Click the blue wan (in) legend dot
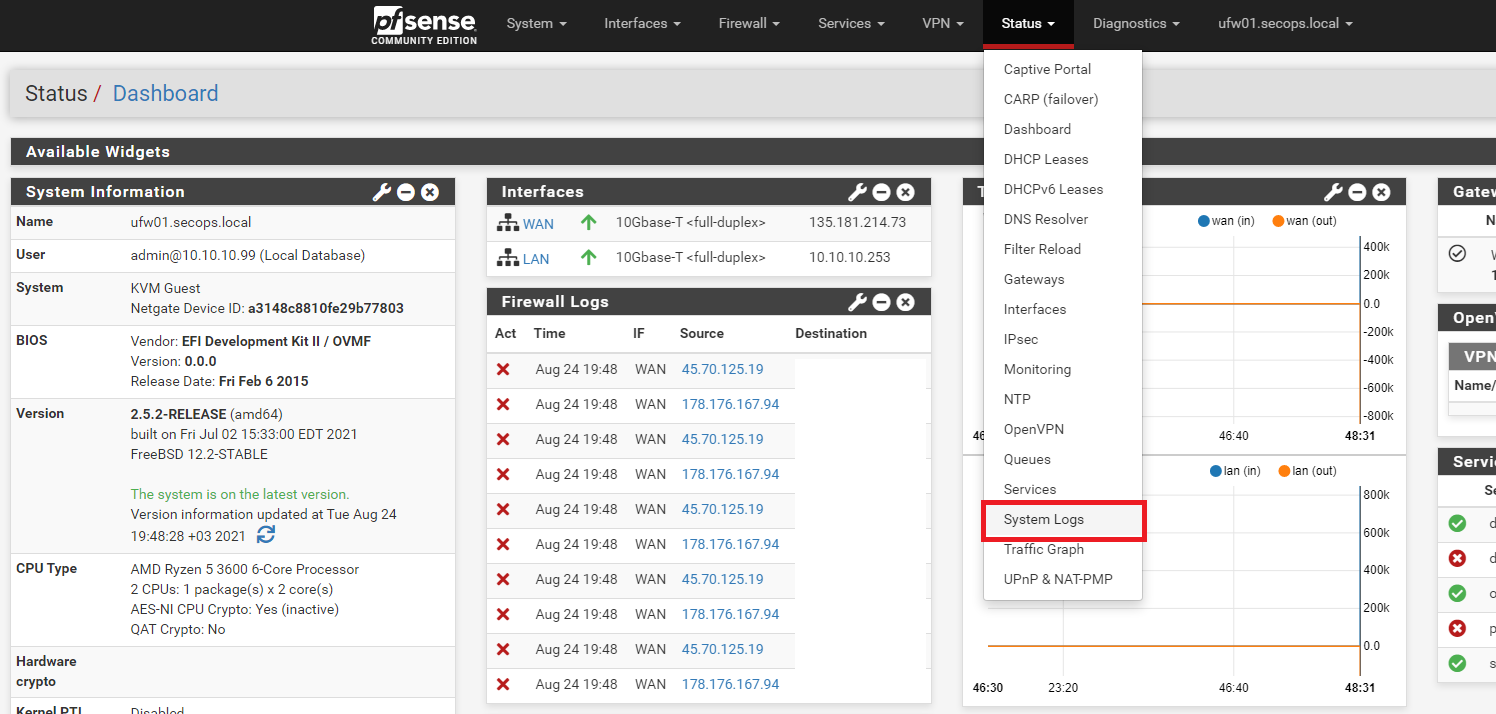 pos(1205,221)
